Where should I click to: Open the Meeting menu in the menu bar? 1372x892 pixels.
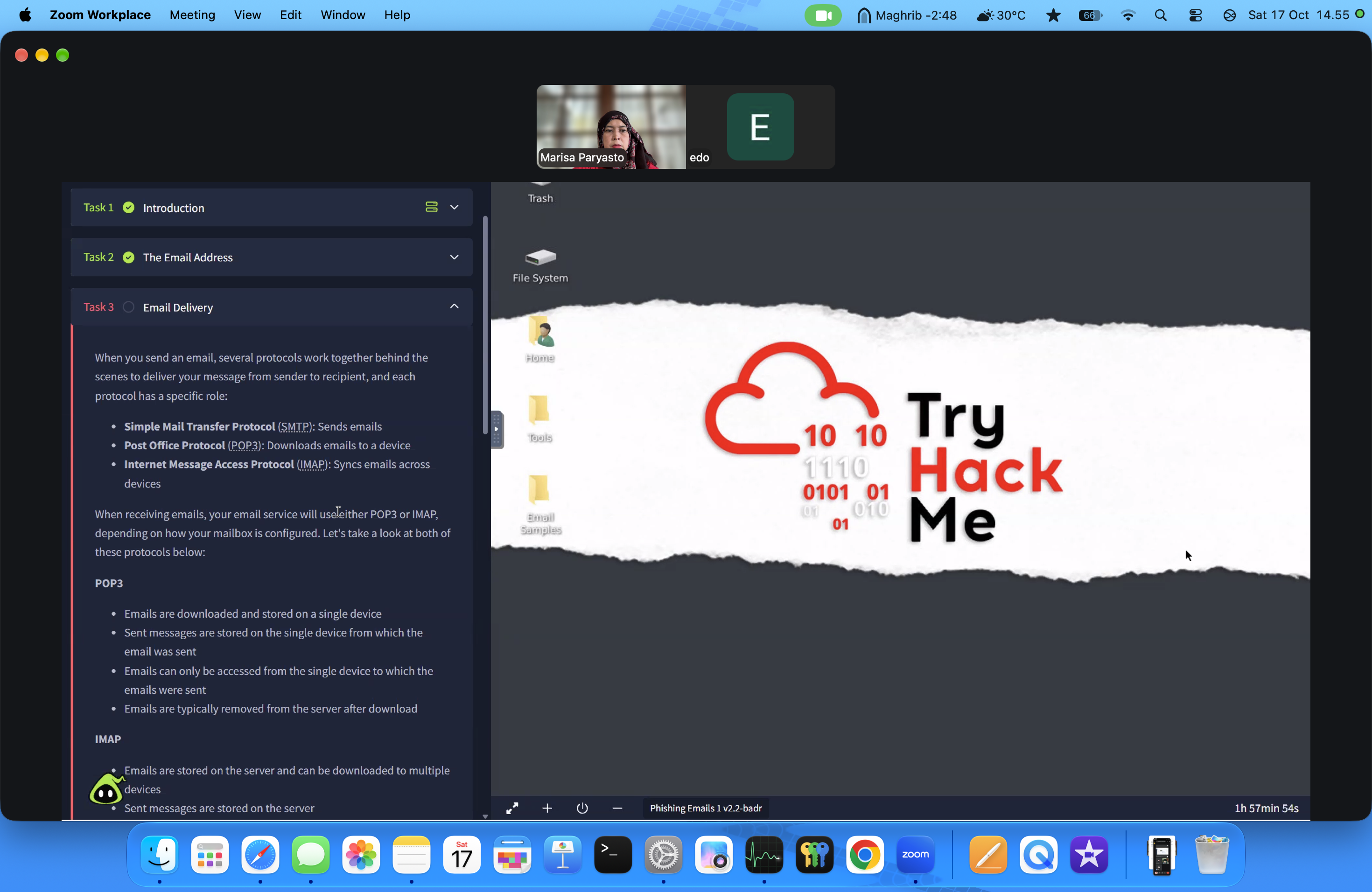[192, 15]
